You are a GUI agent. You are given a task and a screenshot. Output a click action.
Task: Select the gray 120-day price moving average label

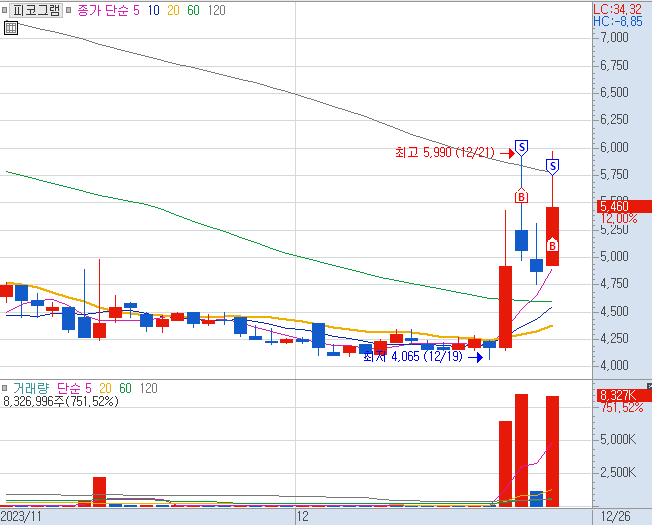click(217, 10)
